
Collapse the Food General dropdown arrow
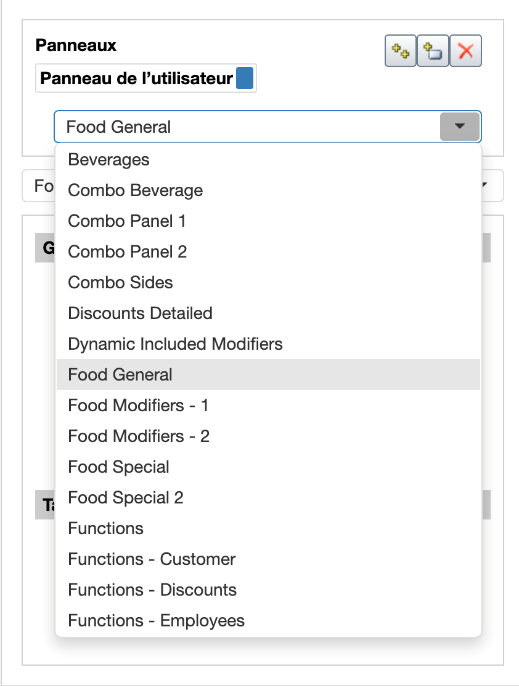pyautogui.click(x=459, y=126)
